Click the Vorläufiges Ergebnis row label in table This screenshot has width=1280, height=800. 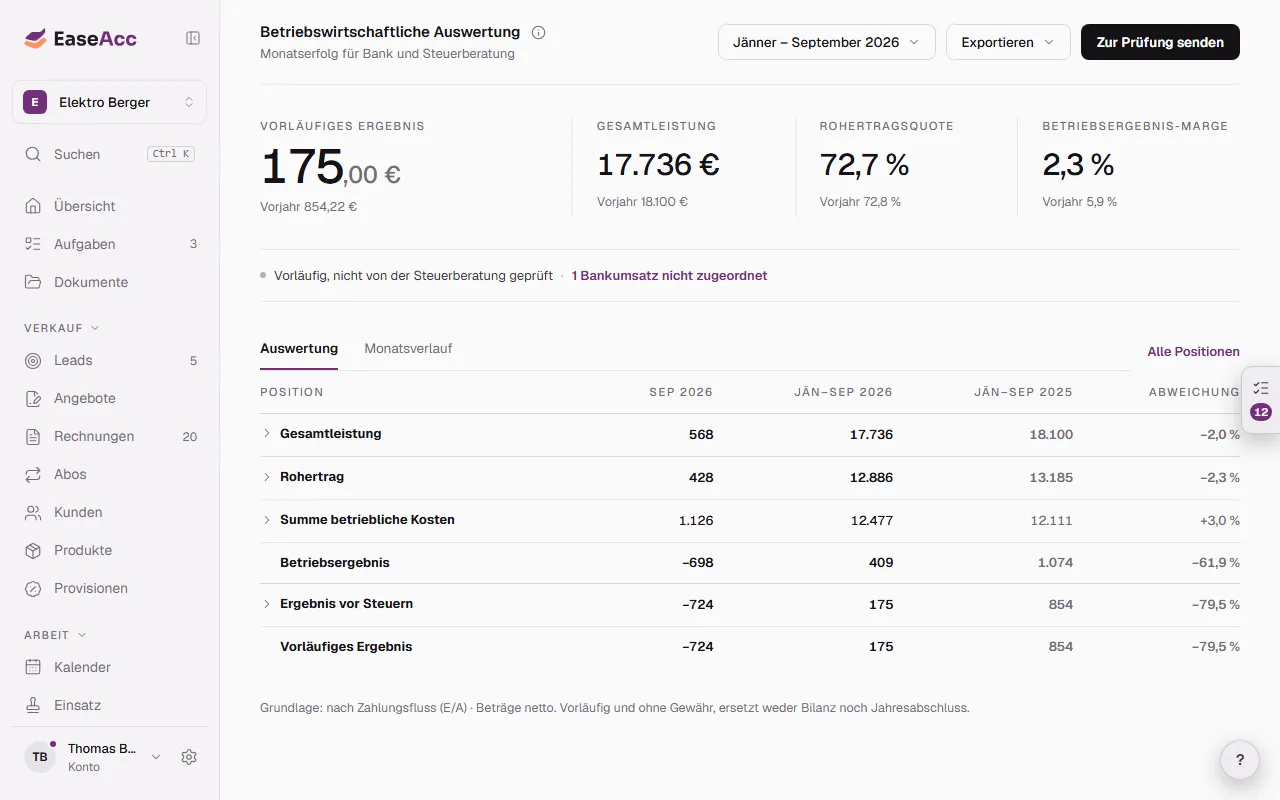(x=346, y=647)
